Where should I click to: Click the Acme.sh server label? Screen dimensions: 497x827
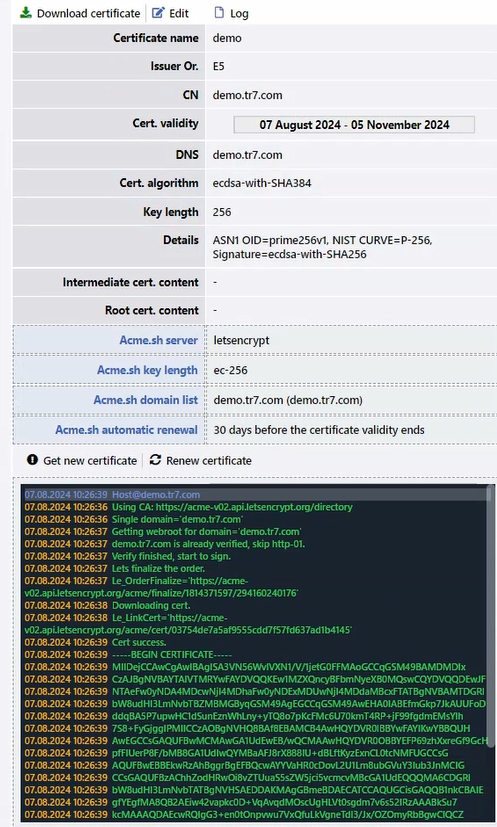[x=158, y=340]
